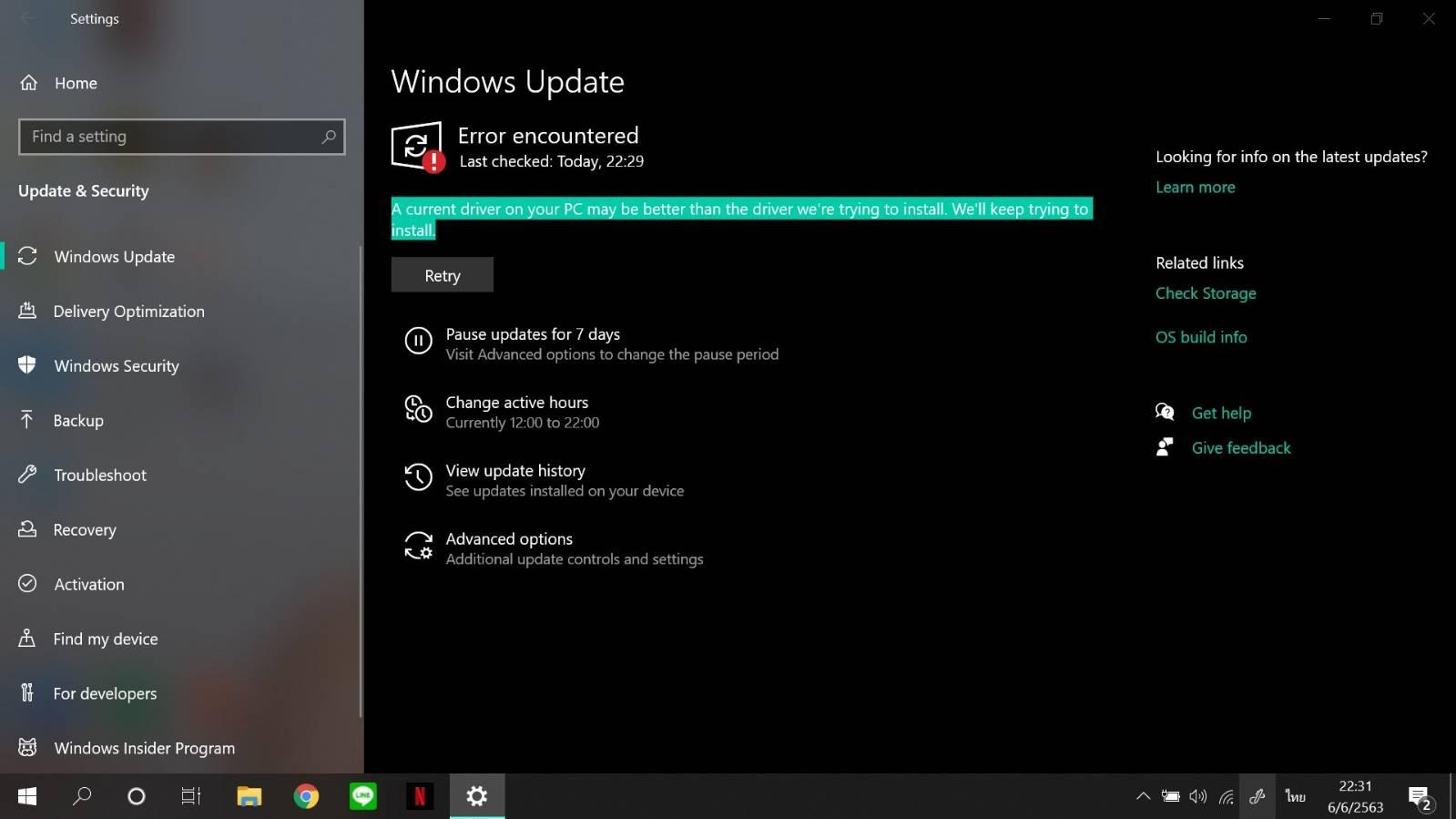Click the Give feedback link
The width and height of the screenshot is (1456, 819).
[1241, 447]
